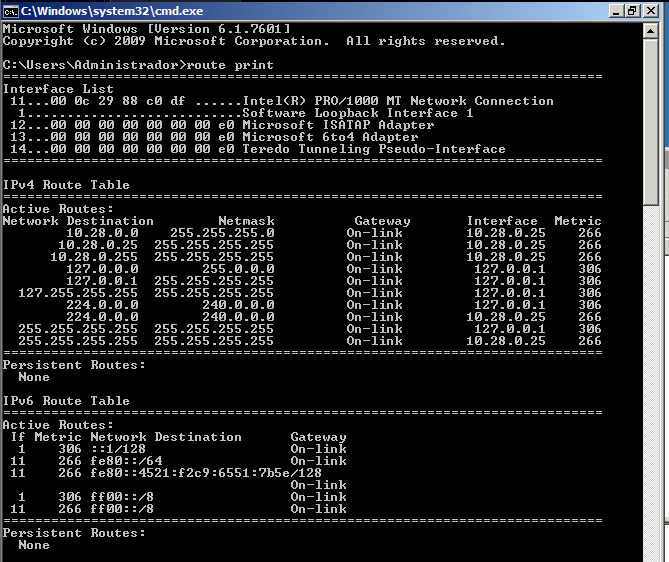Minimize the cmd.exe window
The height and width of the screenshot is (562, 669).
616,11
